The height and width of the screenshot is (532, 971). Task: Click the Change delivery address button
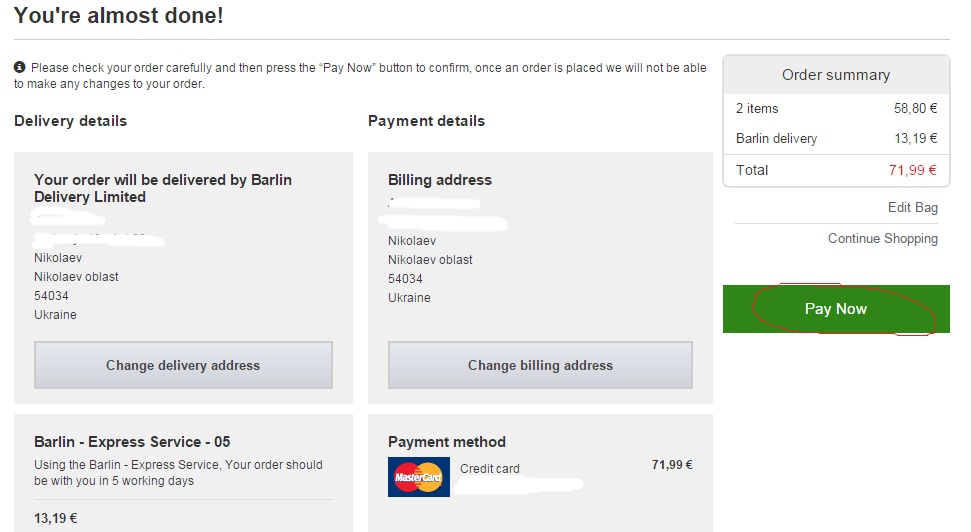click(x=183, y=365)
